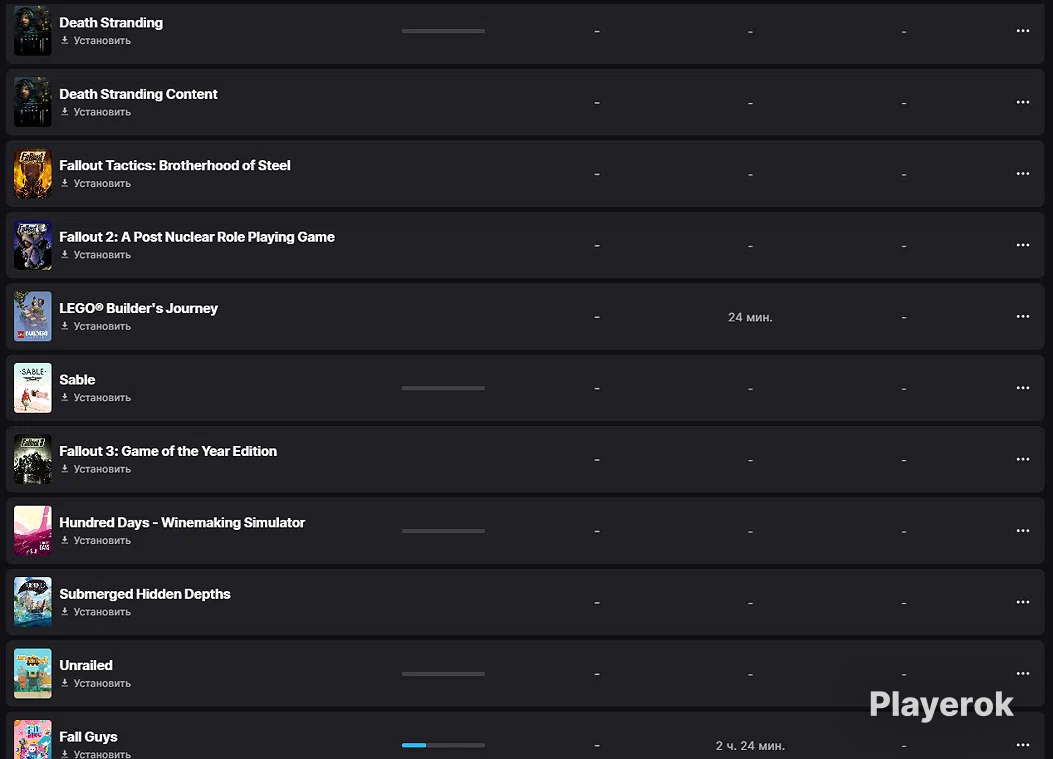Open the Fallout Tactics cover thumbnail

pos(33,174)
